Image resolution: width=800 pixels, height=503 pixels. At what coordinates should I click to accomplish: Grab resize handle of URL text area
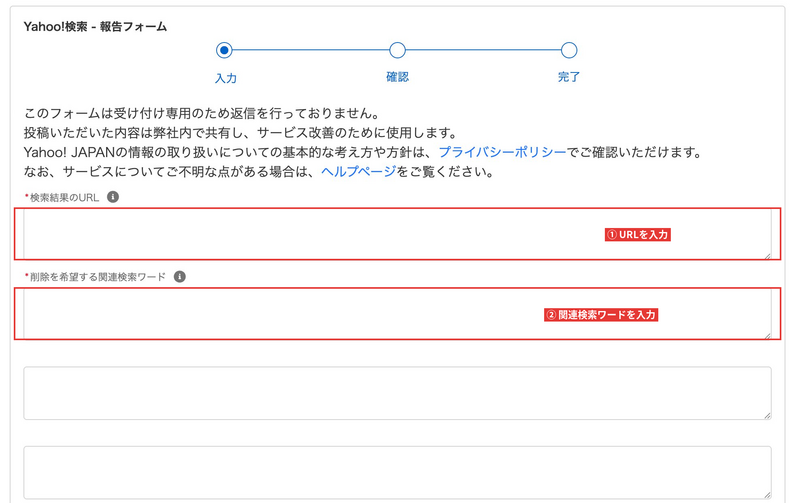pos(767,256)
